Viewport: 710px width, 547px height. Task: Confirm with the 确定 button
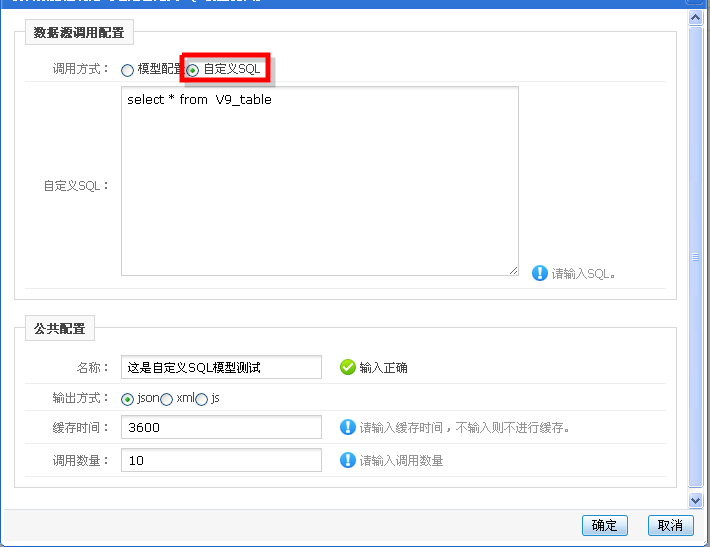click(604, 525)
